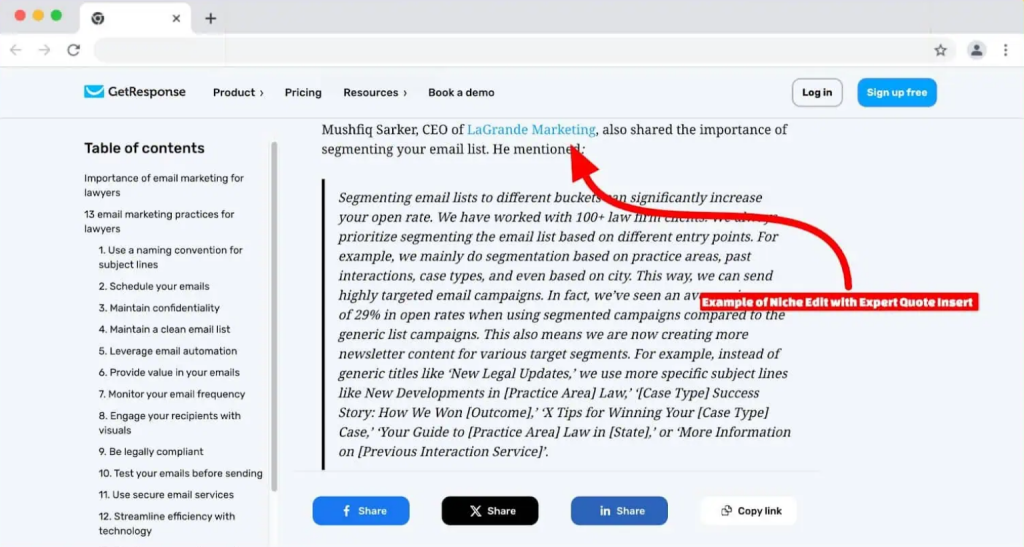This screenshot has height=547, width=1024.
Task: Expand the Product menu
Action: coord(238,93)
